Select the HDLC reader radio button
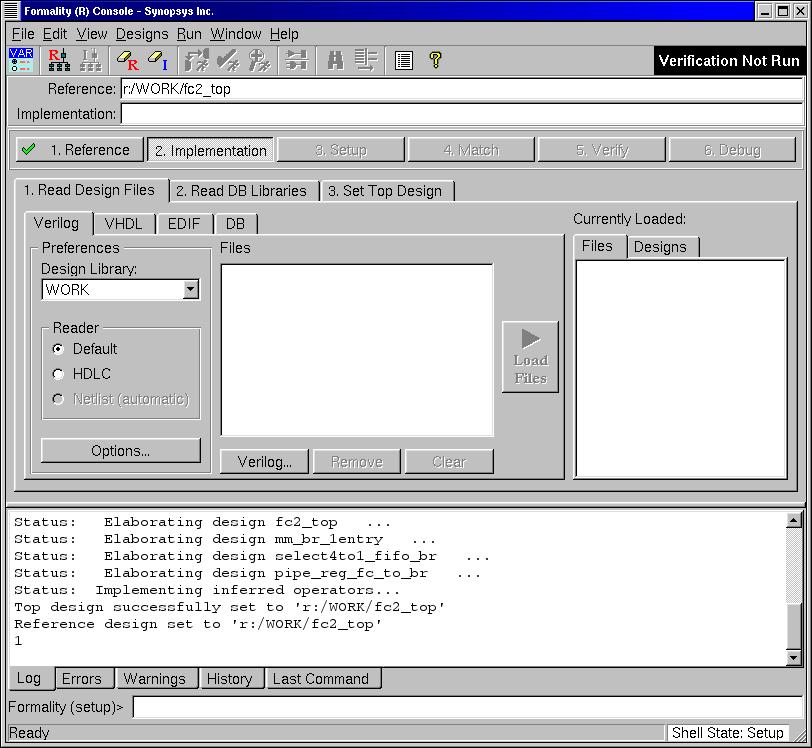 pos(58,374)
